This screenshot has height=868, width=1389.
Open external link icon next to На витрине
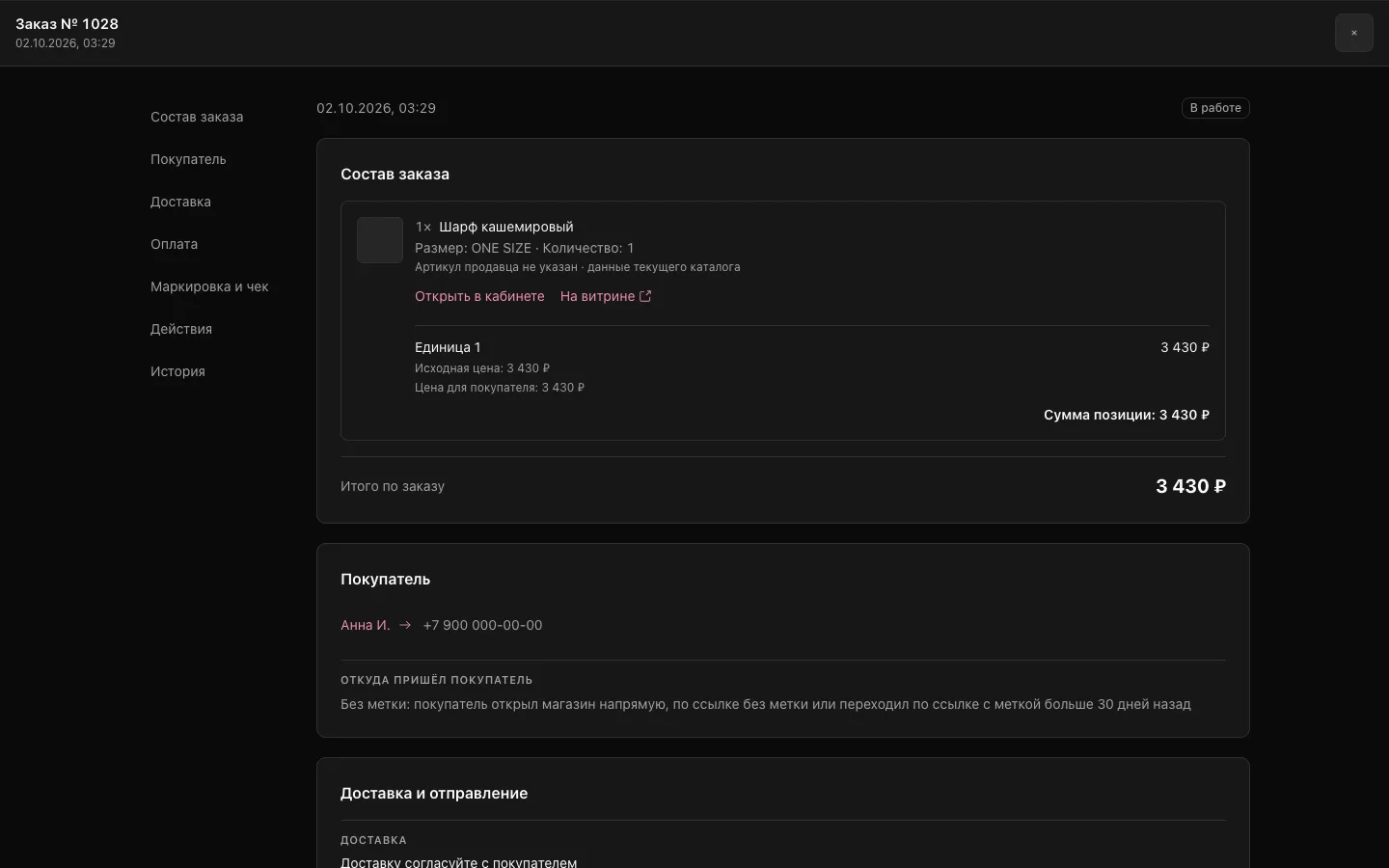pos(645,296)
